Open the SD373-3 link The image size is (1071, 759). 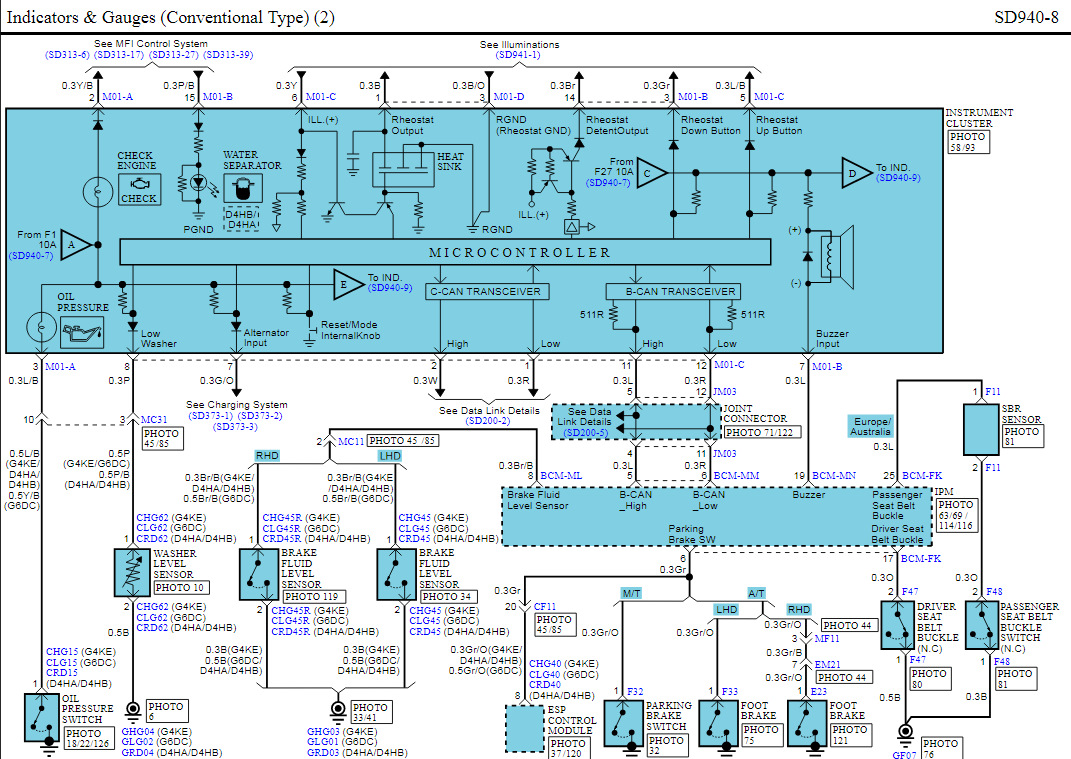(235, 426)
